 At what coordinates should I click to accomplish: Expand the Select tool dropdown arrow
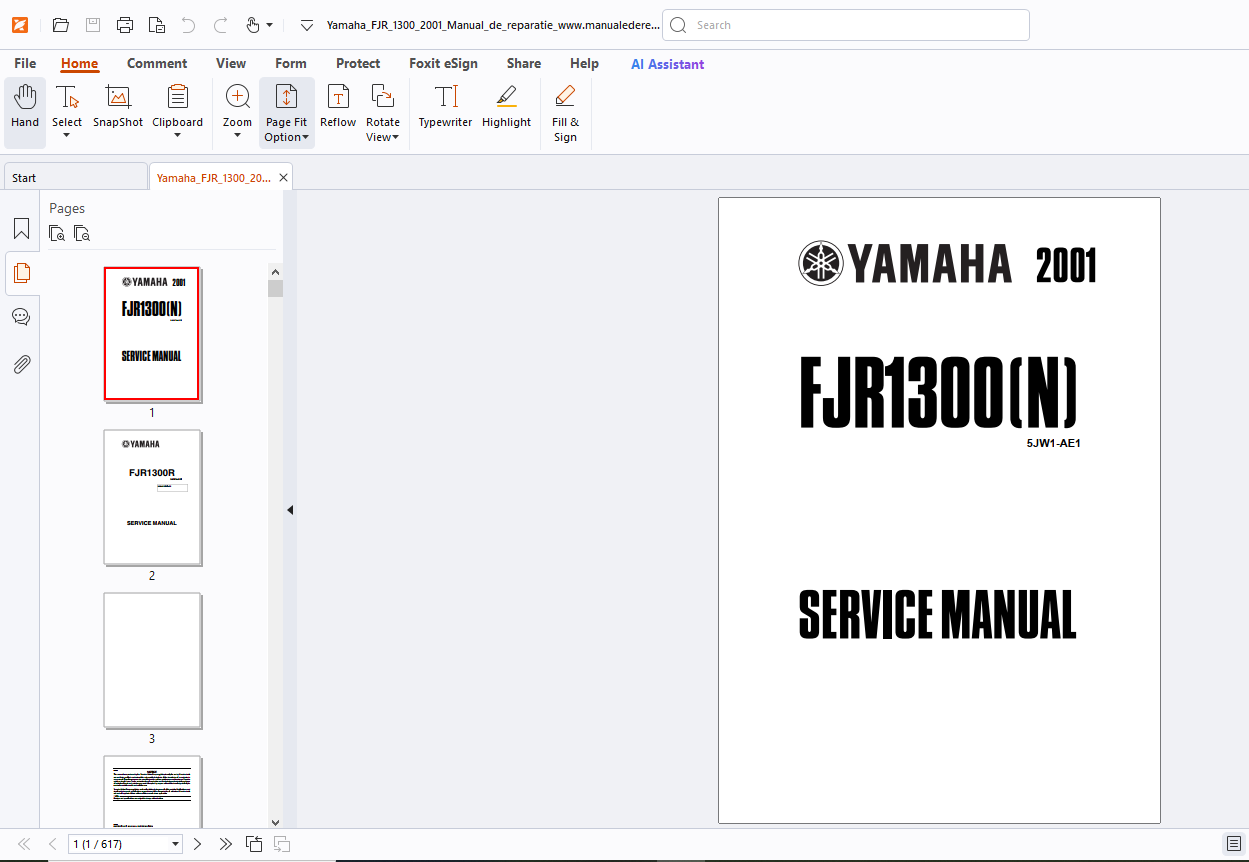click(67, 135)
